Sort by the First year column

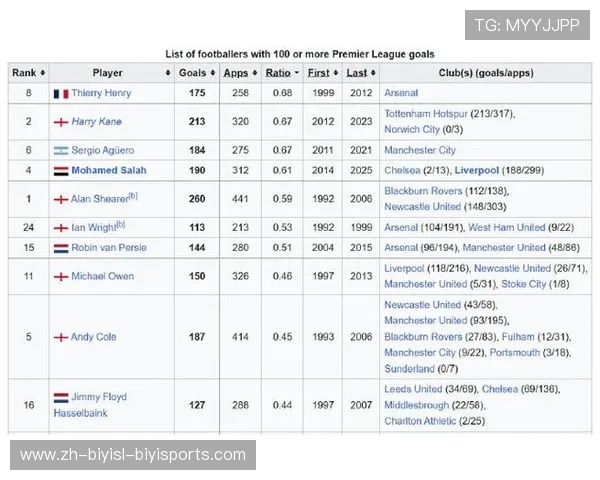(x=321, y=73)
